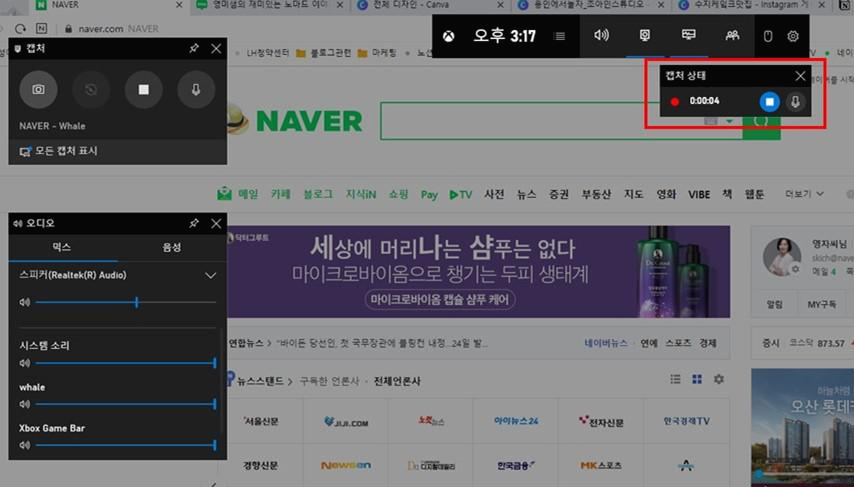Image resolution: width=854 pixels, height=487 pixels.
Task: Open the Maps (지도) menu
Action: [634, 194]
